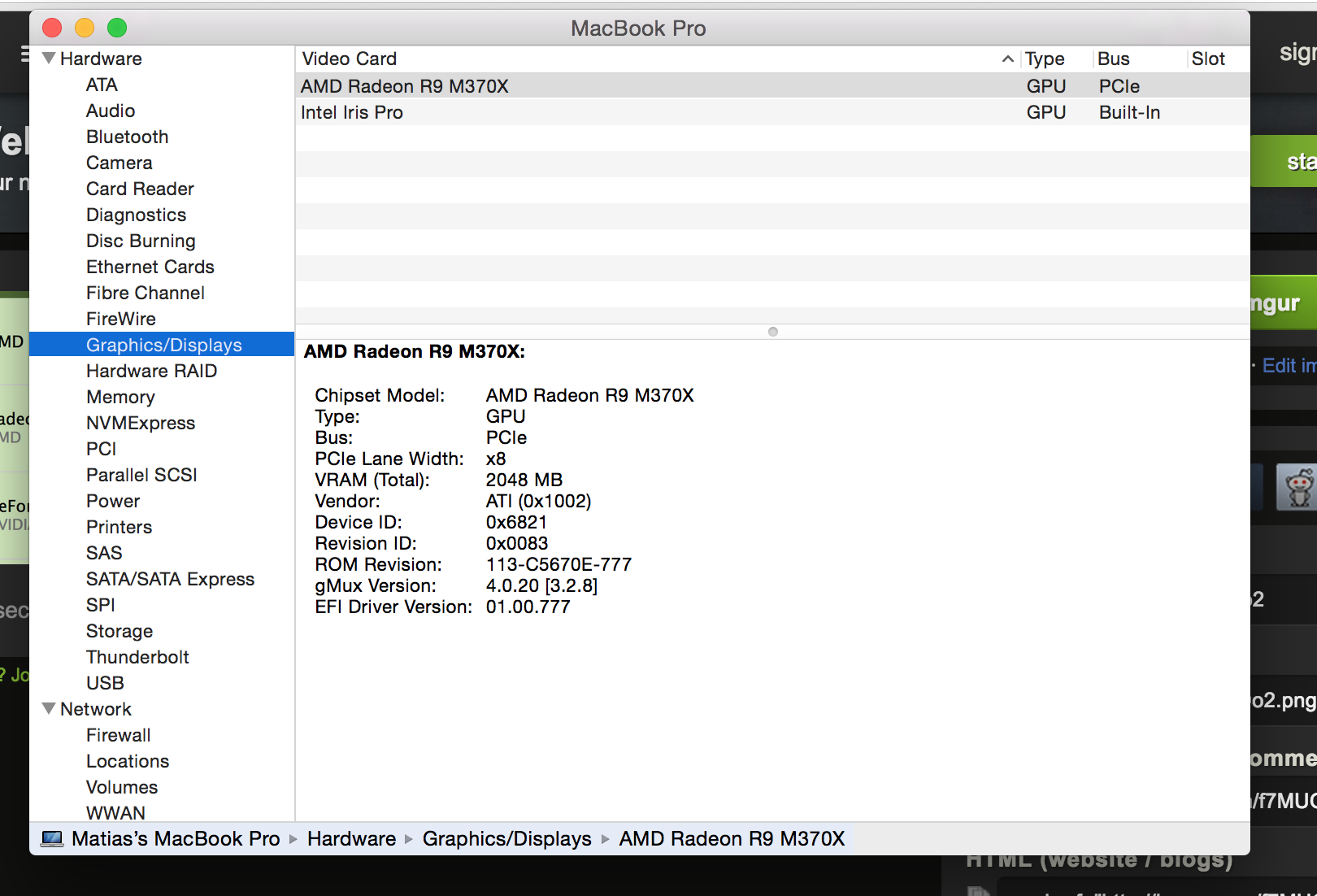Image resolution: width=1317 pixels, height=896 pixels.
Task: Click the laptop icon in the breadcrumb bar
Action: [x=52, y=838]
